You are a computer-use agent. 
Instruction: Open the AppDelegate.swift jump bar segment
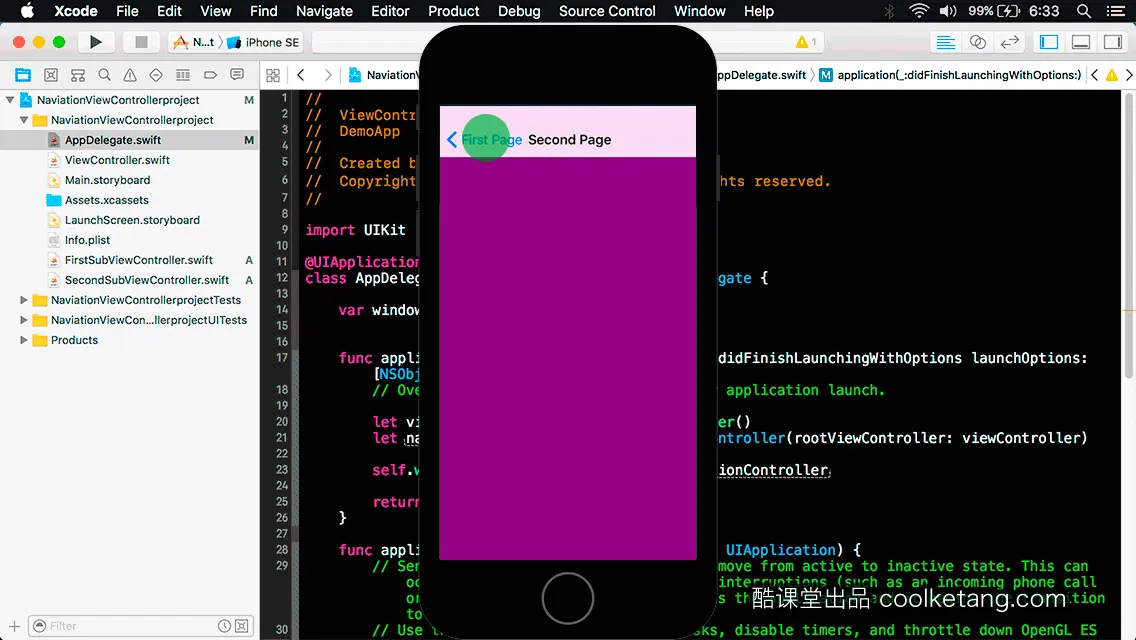click(x=761, y=75)
